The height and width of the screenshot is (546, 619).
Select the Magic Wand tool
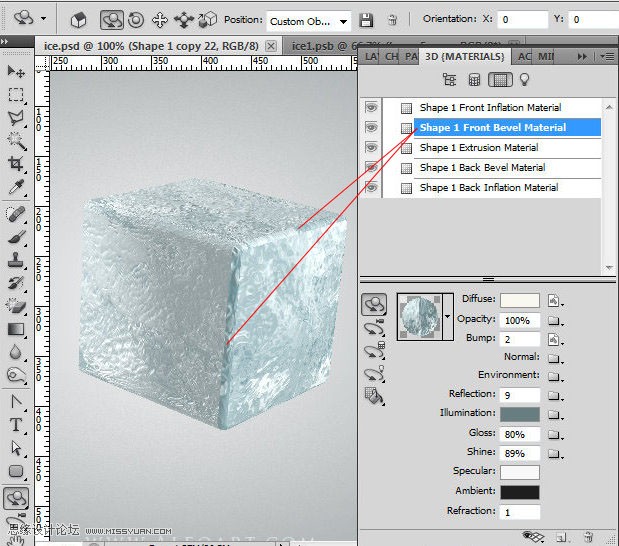click(x=16, y=141)
